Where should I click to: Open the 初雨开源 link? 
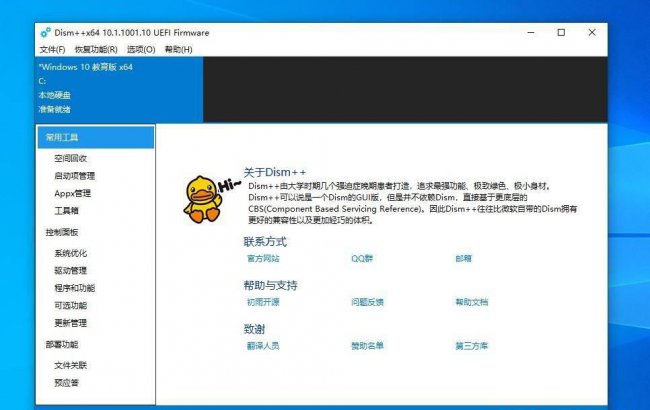pyautogui.click(x=263, y=302)
